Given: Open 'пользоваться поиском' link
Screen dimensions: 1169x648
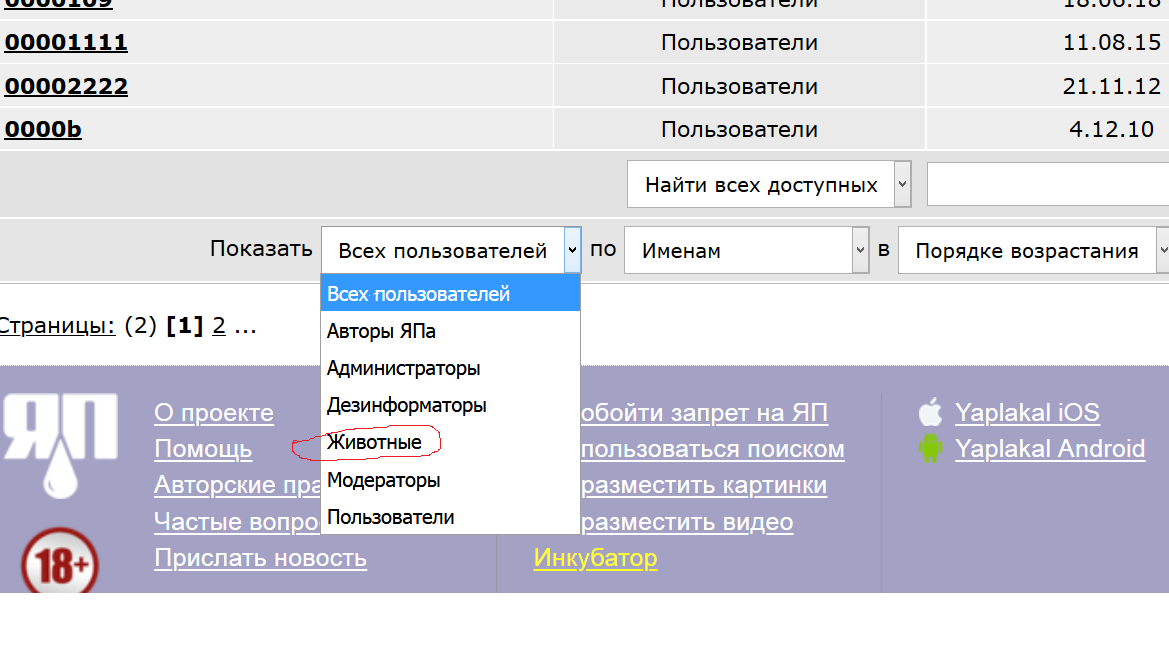Looking at the screenshot, I should [712, 449].
